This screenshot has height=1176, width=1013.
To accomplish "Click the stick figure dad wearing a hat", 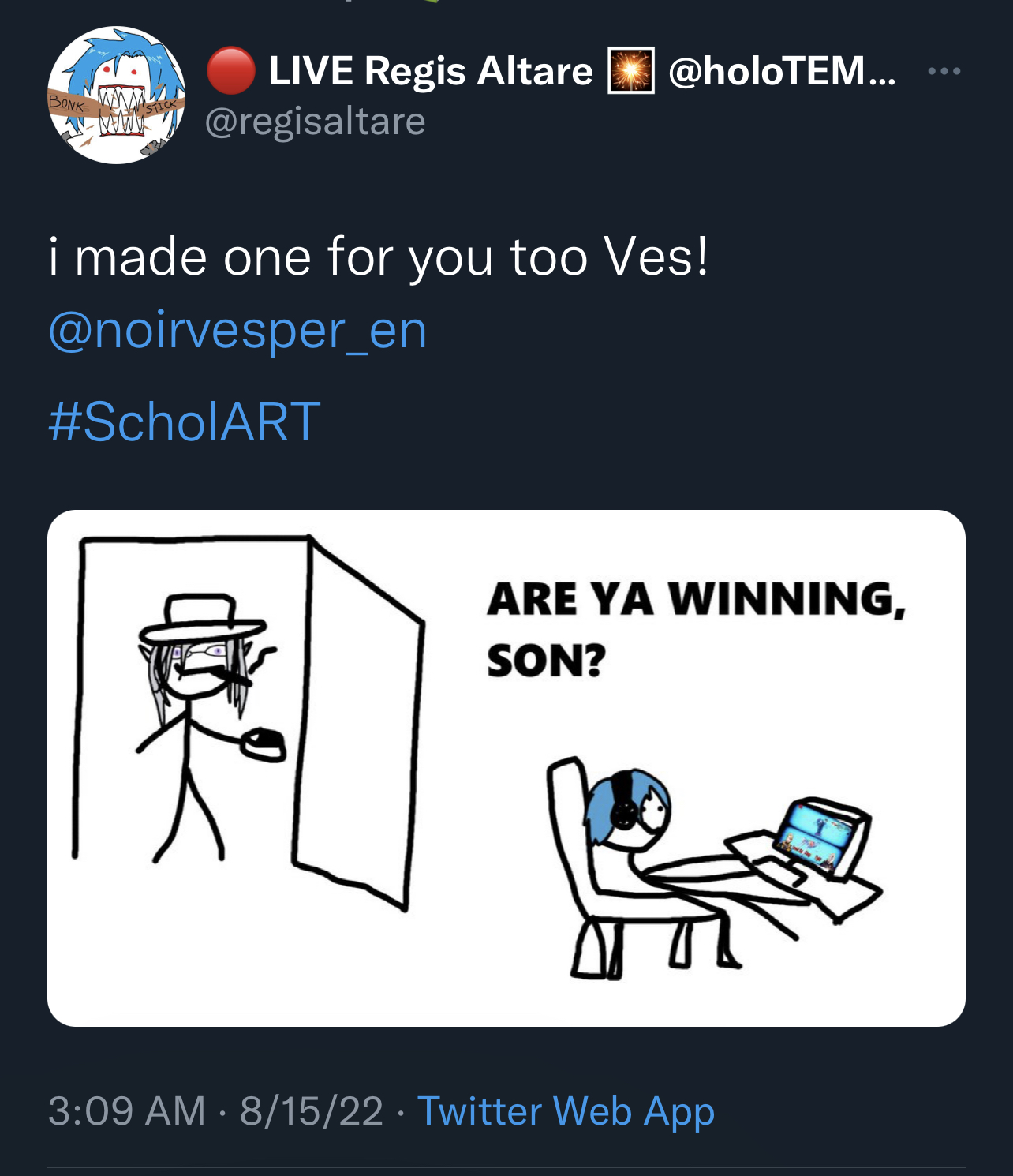I will point(197,710).
